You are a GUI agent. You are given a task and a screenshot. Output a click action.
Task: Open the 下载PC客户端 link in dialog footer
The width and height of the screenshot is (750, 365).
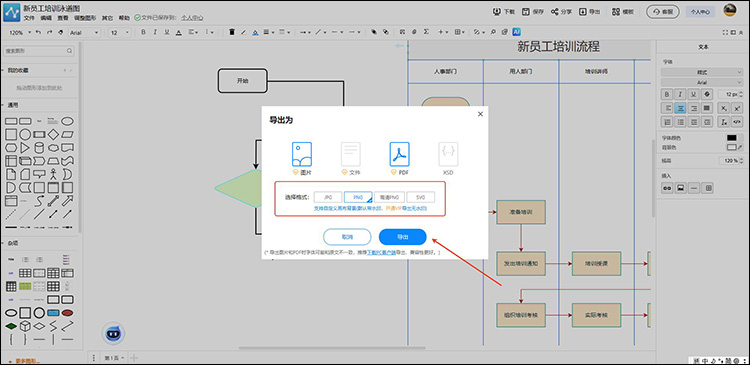(381, 252)
